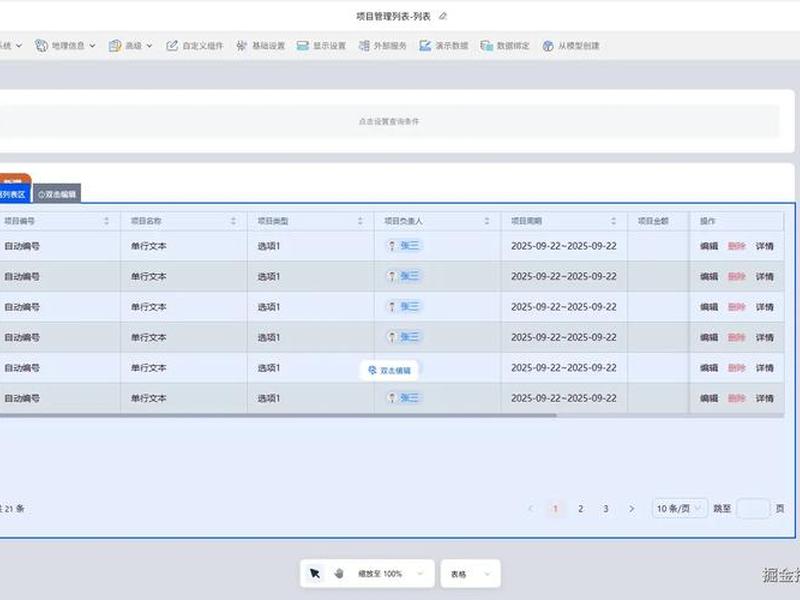Sort by 项目编号 column sort icon
This screenshot has height=600, width=800.
pyautogui.click(x=106, y=221)
